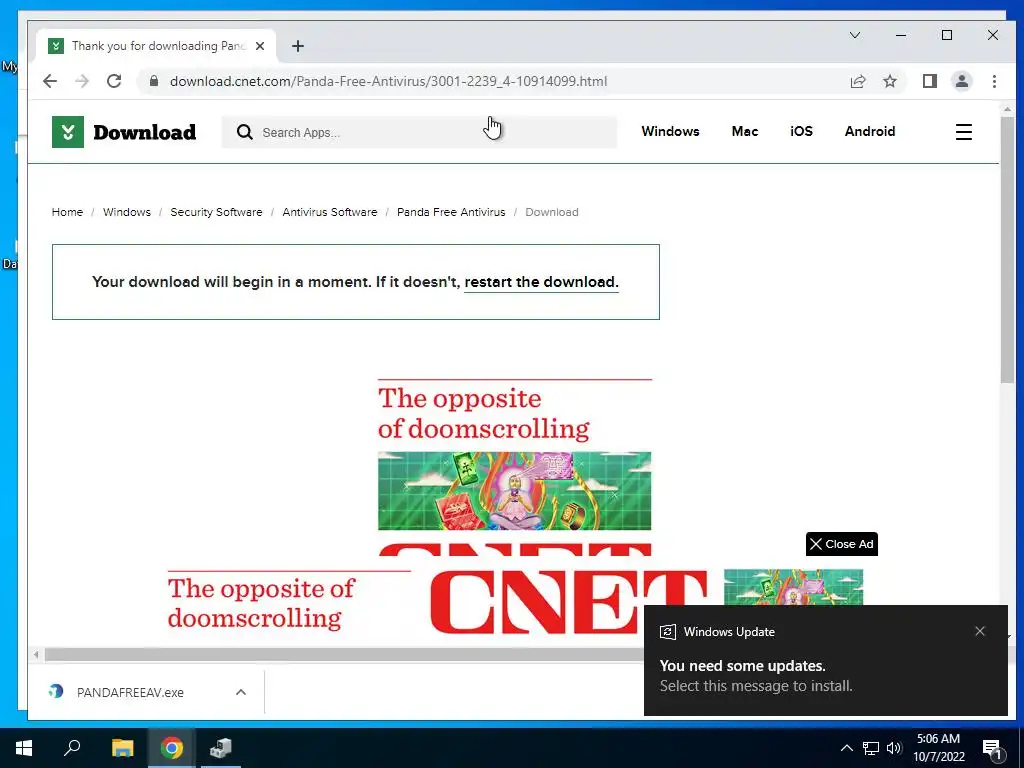
Task: Switch to Chrome in taskbar
Action: pos(171,748)
